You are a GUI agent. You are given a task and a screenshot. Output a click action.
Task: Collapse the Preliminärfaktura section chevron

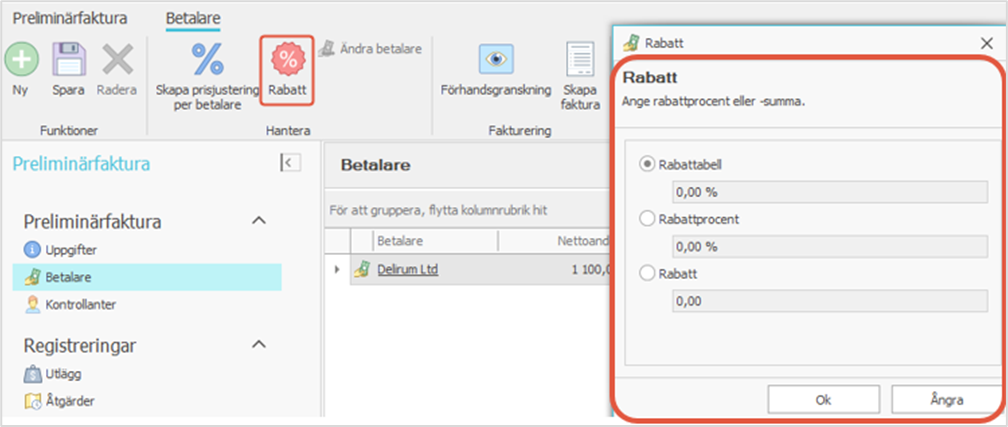point(258,220)
